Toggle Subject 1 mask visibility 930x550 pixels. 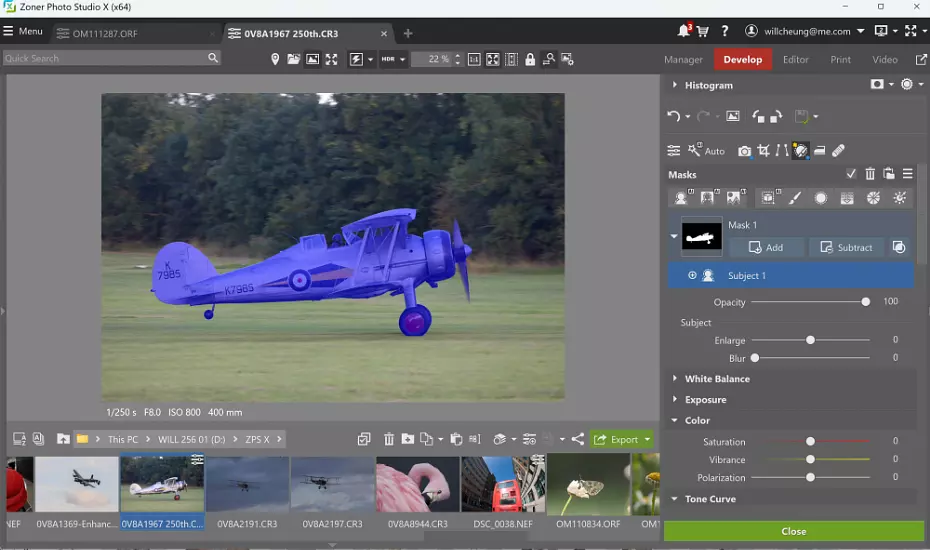(692, 275)
